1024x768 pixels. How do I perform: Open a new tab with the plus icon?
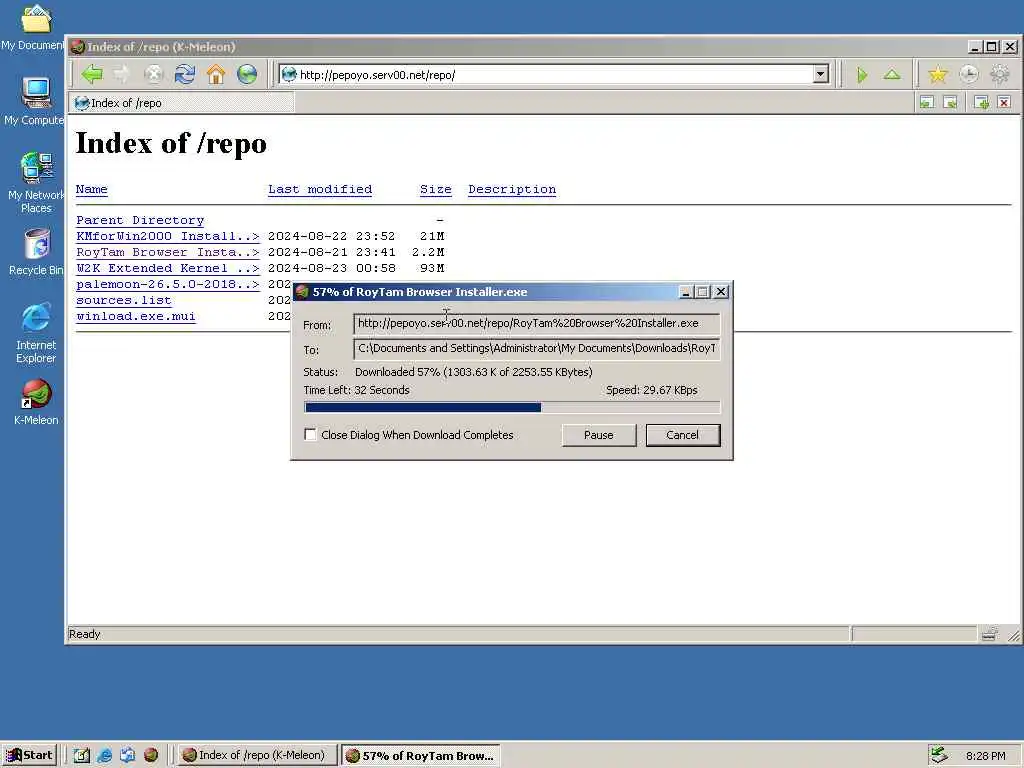981,103
